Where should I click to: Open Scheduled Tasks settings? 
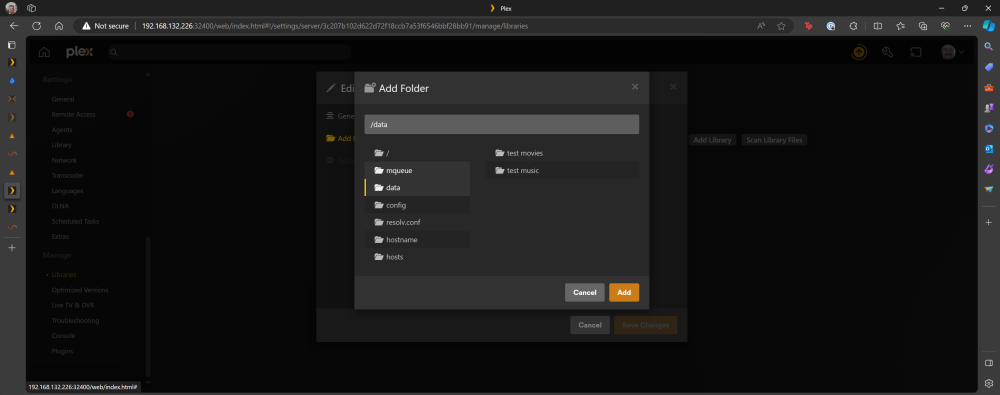[x=75, y=221]
